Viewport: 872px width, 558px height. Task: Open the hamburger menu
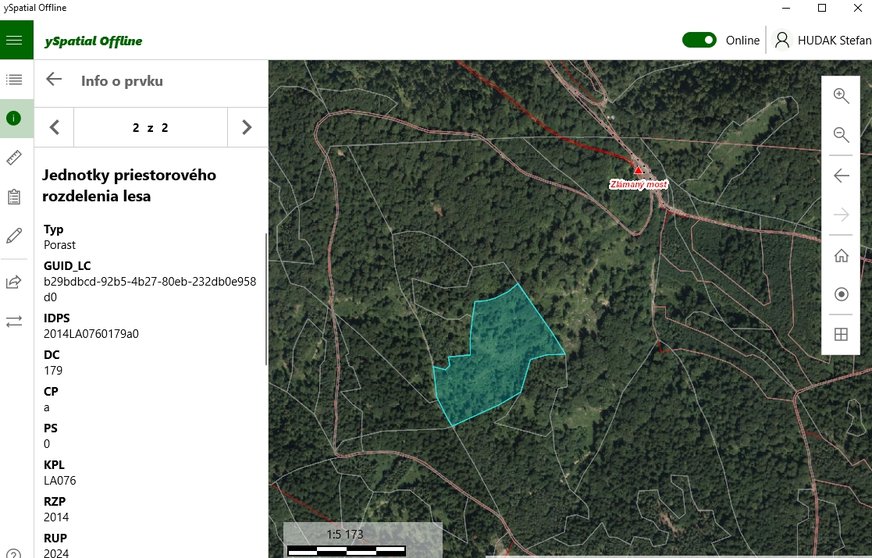[14, 41]
